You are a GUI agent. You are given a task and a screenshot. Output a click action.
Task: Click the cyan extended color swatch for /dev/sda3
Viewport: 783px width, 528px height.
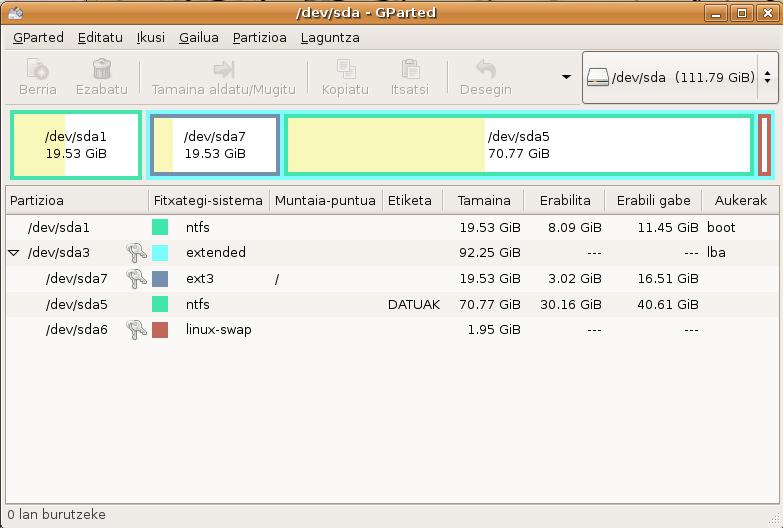tap(160, 253)
